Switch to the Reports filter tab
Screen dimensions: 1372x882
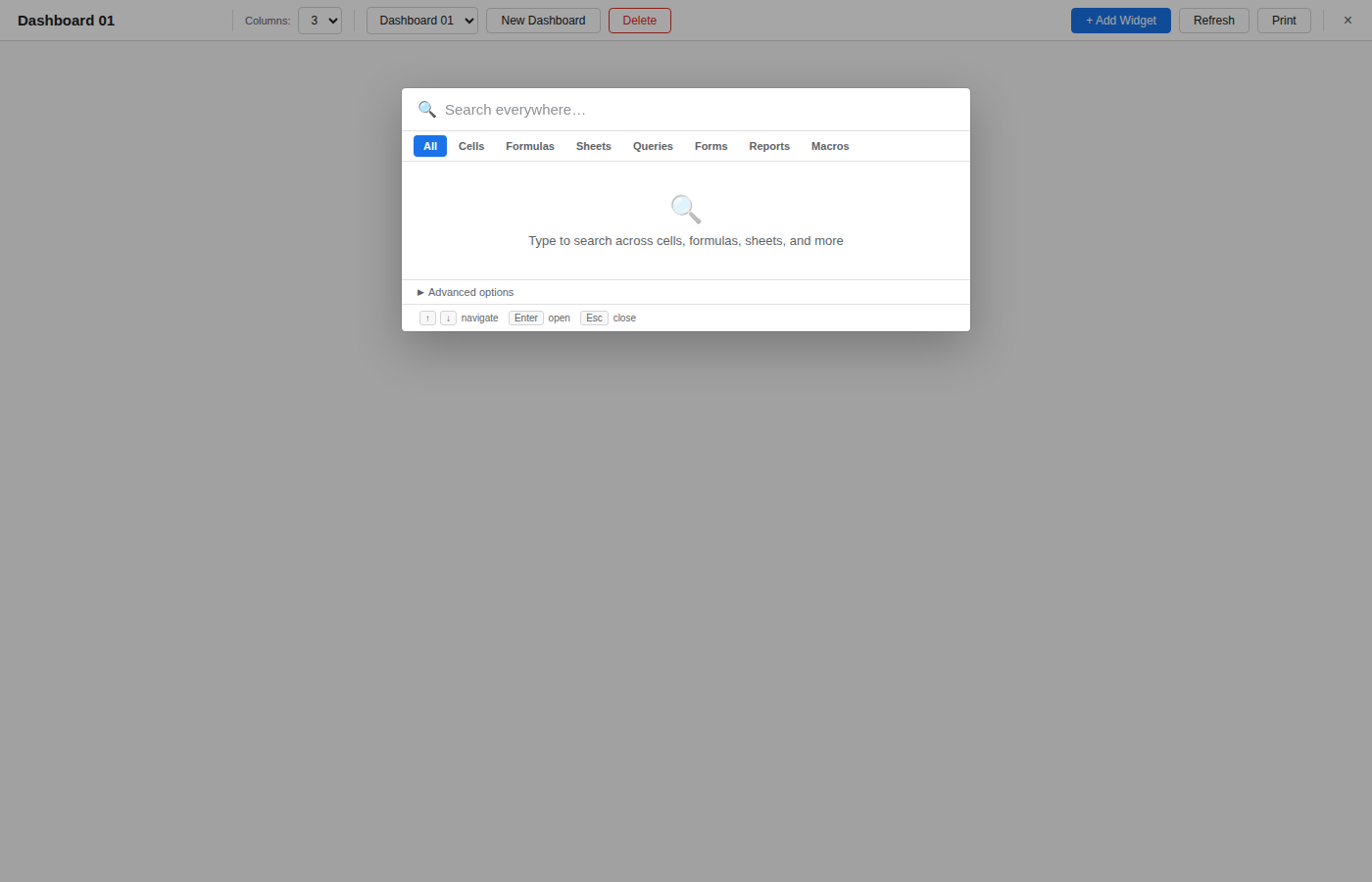coord(769,146)
